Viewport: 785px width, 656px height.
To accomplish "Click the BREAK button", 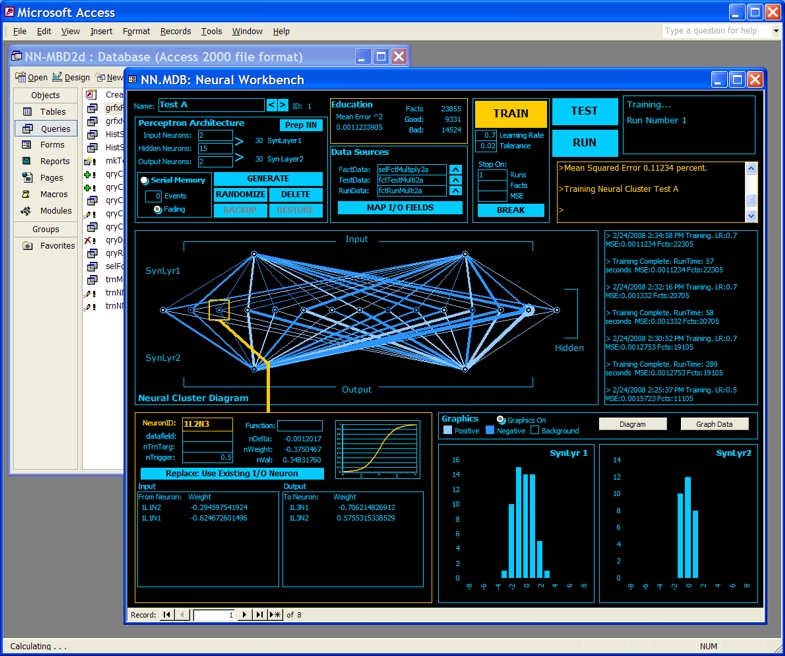I will click(511, 210).
